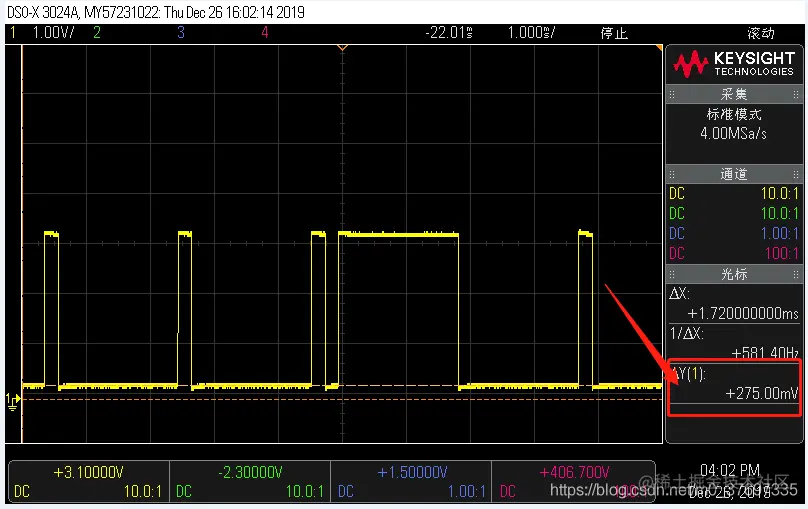Viewport: 808px width, 509px height.
Task: Click magenta channel 100:1 probe ratio in 通道 panel
Action: [782, 253]
